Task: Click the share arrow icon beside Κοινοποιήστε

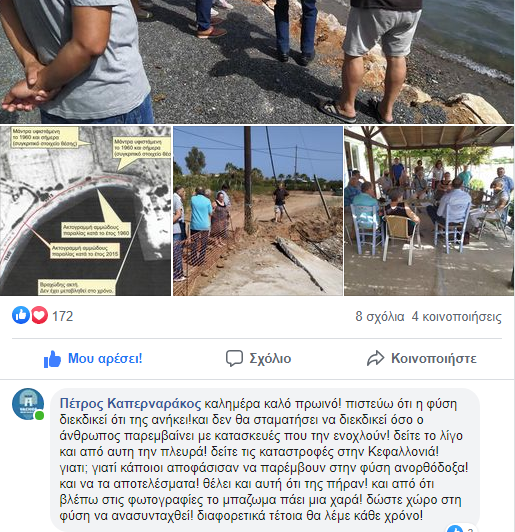Action: pyautogui.click(x=375, y=358)
